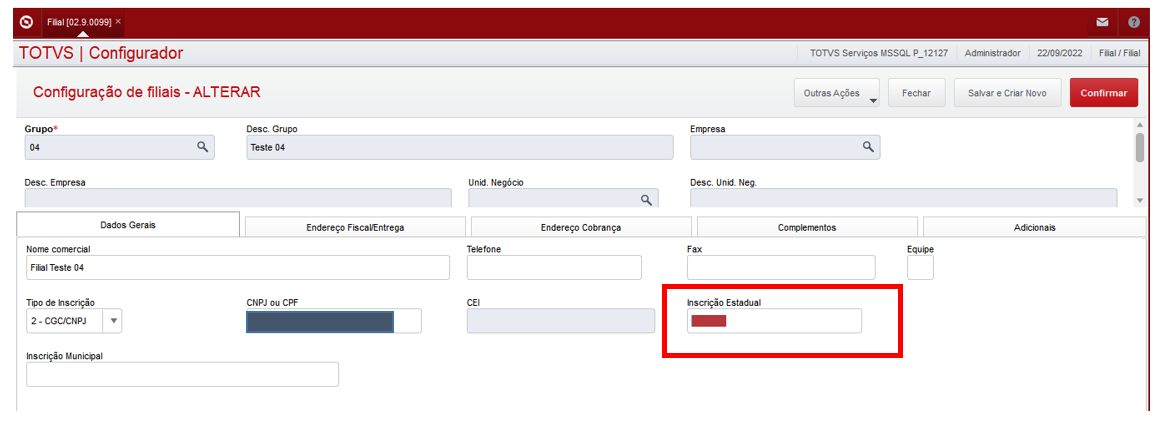Click the Inscrição Estadual input field
Viewport: 1167px width, 428px height.
(x=774, y=321)
